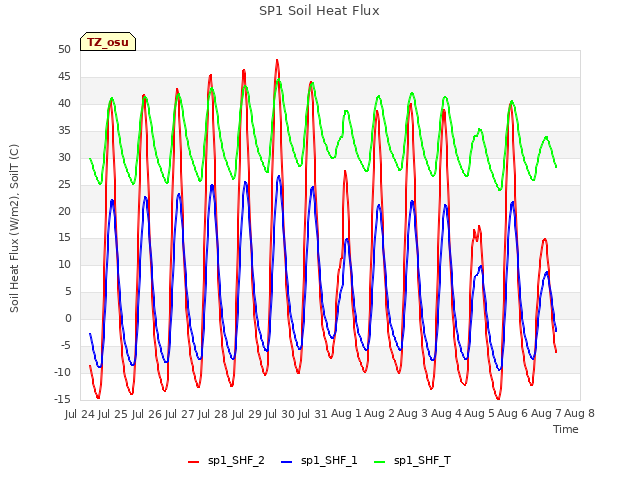Toggle the sp1_SHF_2 legend entry
This screenshot has width=640, height=480.
[x=226, y=461]
